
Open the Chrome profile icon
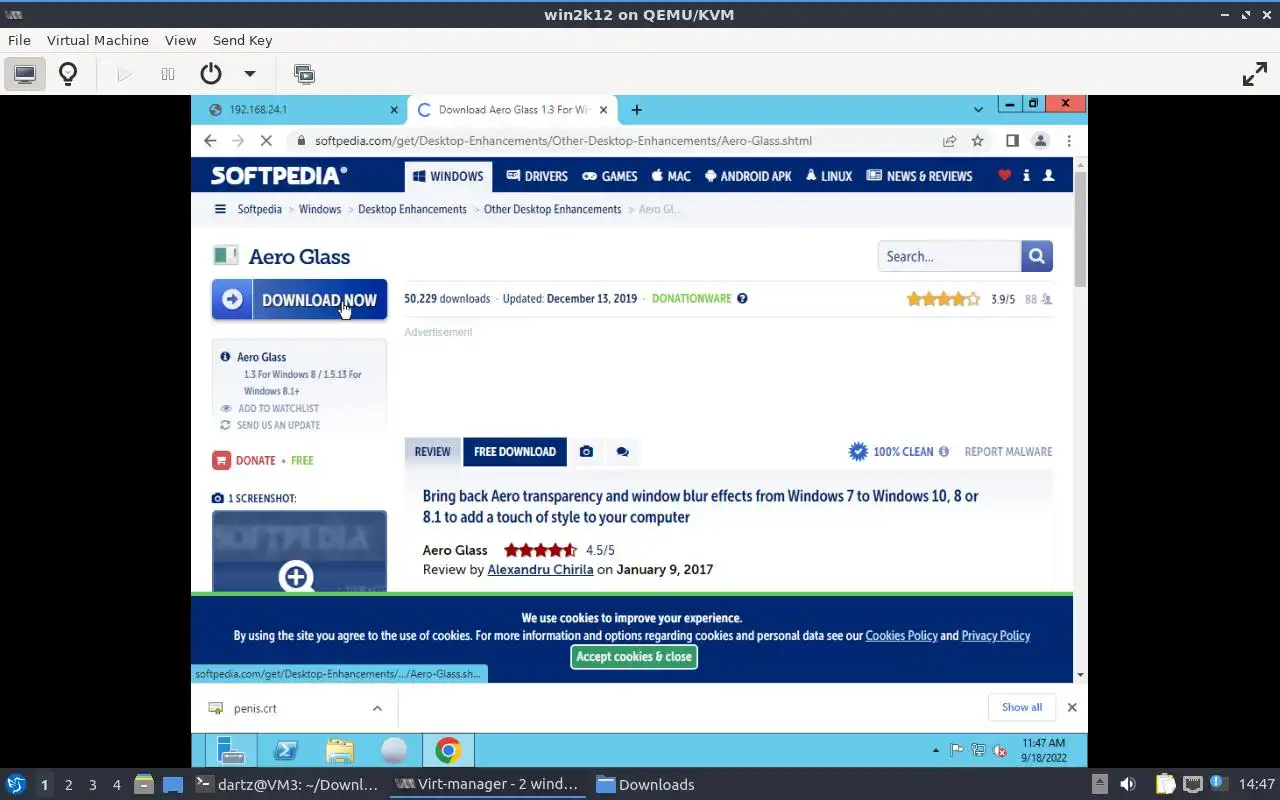pos(1040,141)
